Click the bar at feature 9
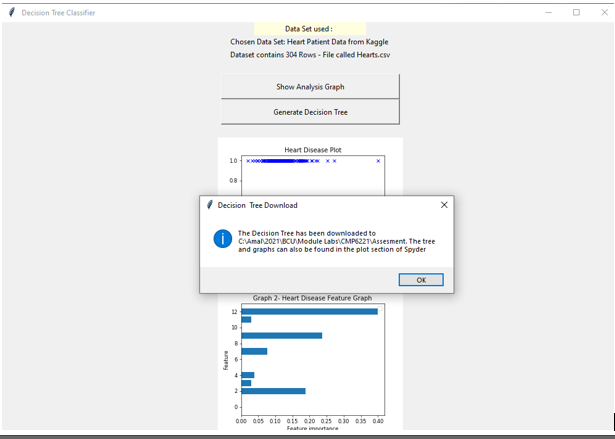 282,335
